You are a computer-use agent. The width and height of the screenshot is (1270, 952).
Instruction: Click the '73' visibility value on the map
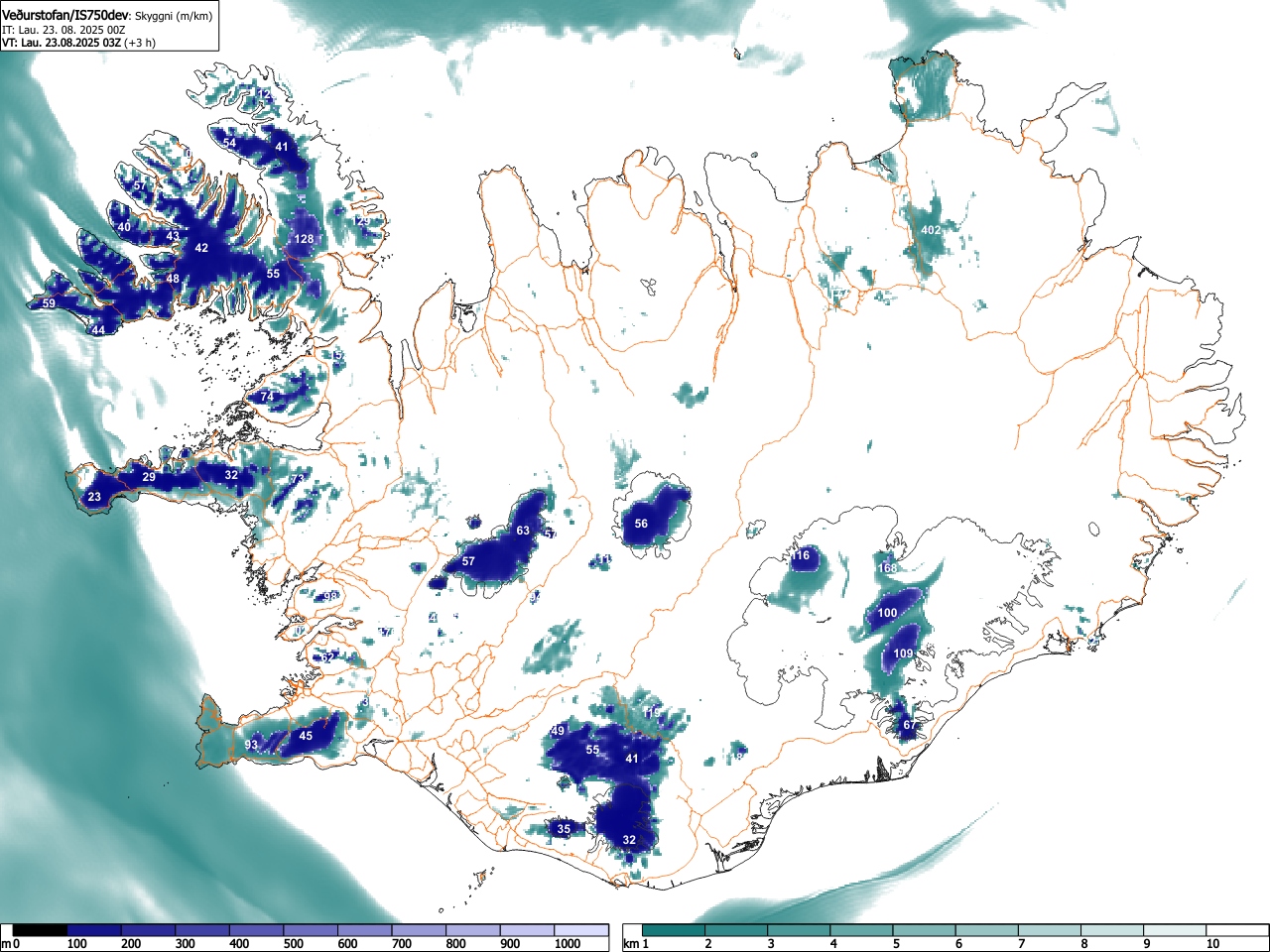(x=297, y=480)
